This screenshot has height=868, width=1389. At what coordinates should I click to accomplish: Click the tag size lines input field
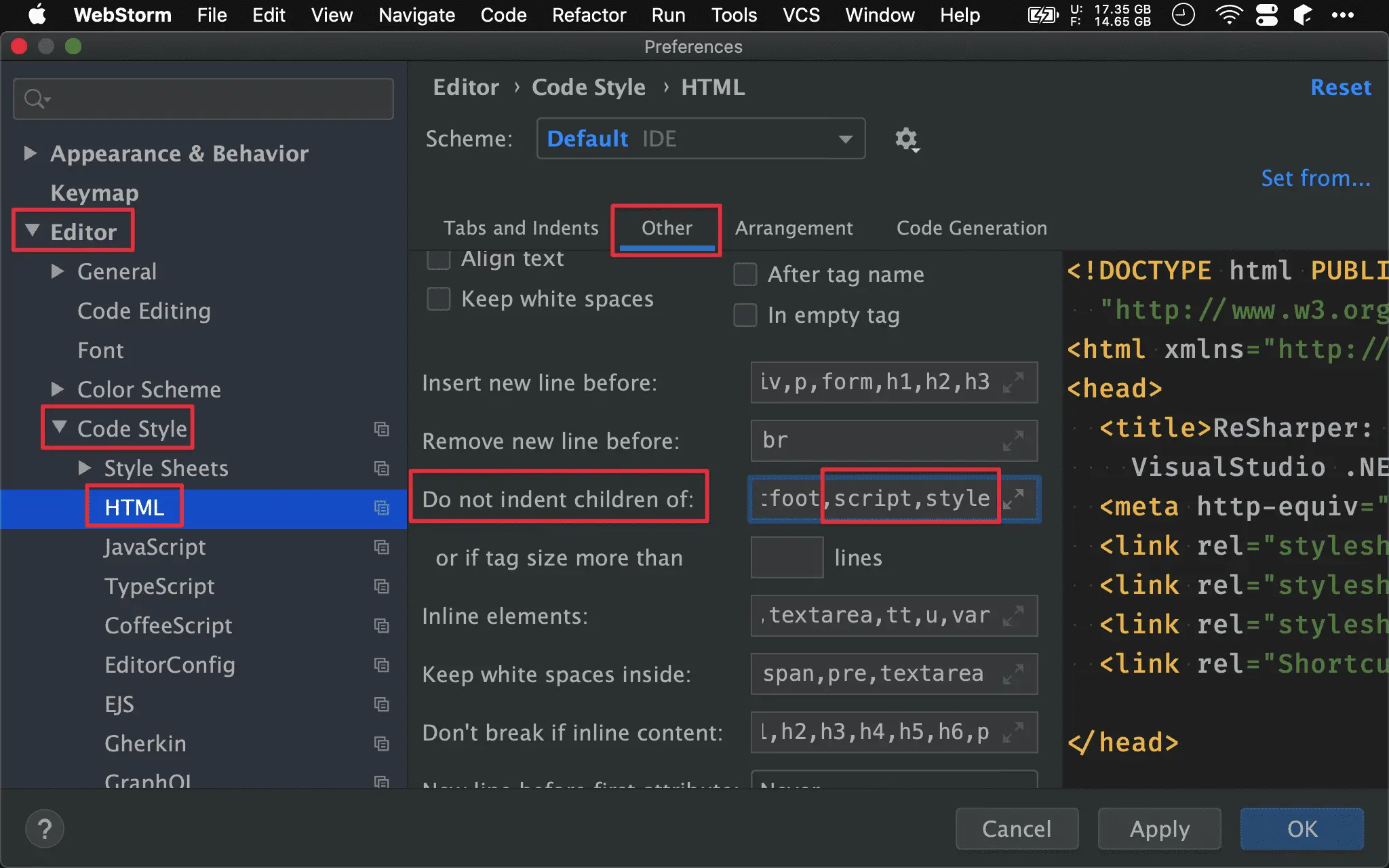pos(787,557)
